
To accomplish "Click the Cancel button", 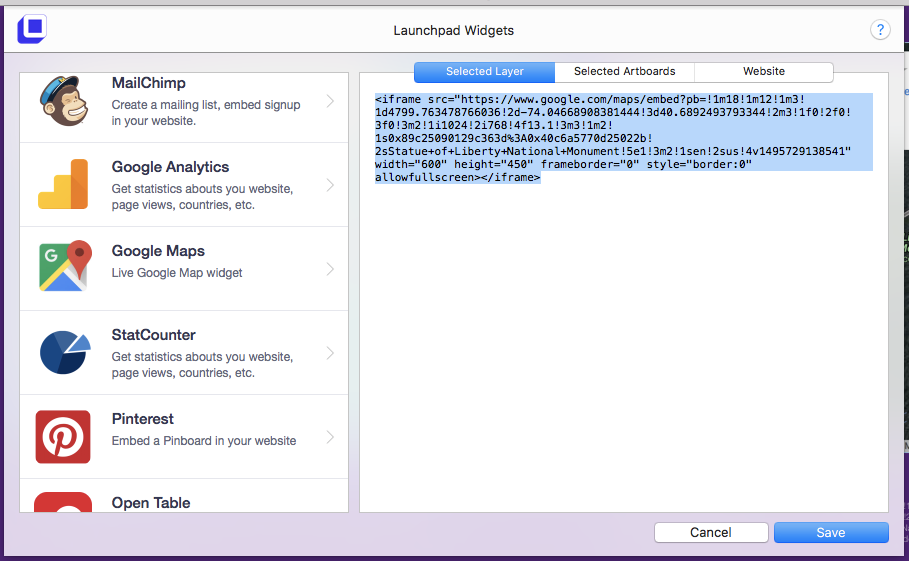I will pyautogui.click(x=711, y=533).
